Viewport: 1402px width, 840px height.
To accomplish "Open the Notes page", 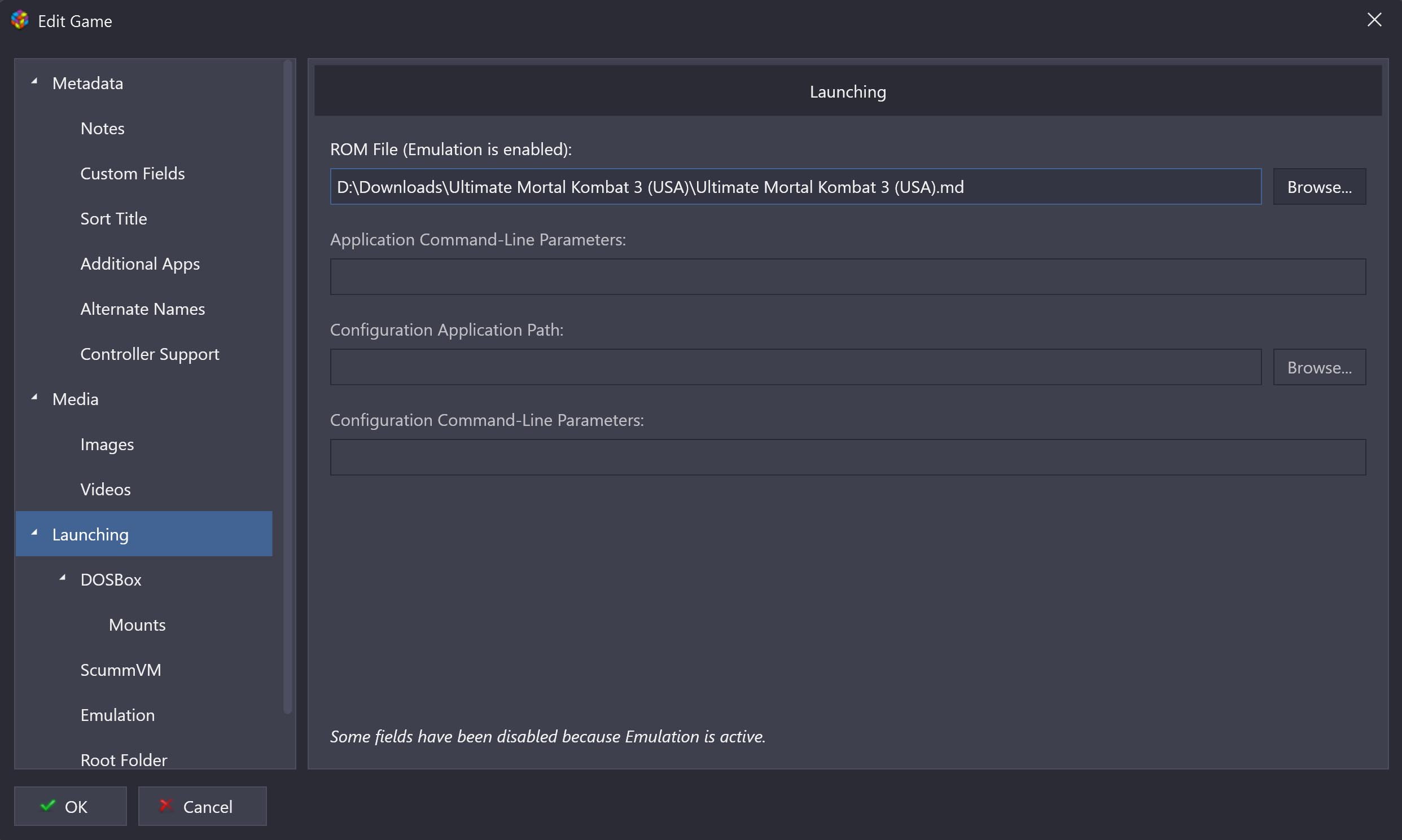I will 103,129.
